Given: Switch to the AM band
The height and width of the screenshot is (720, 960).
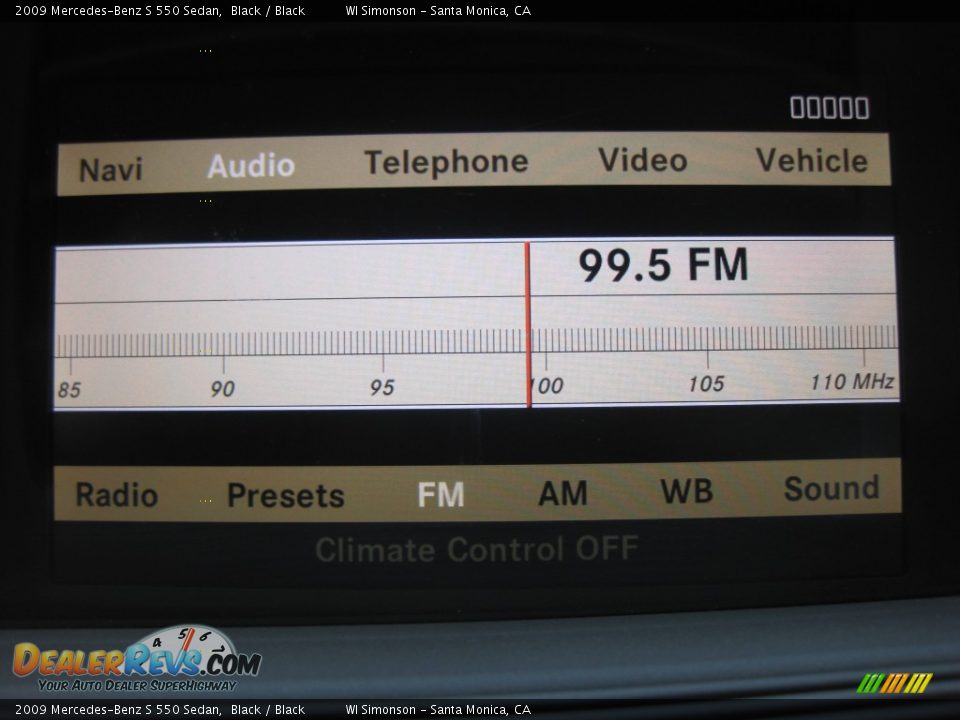Looking at the screenshot, I should click(563, 493).
